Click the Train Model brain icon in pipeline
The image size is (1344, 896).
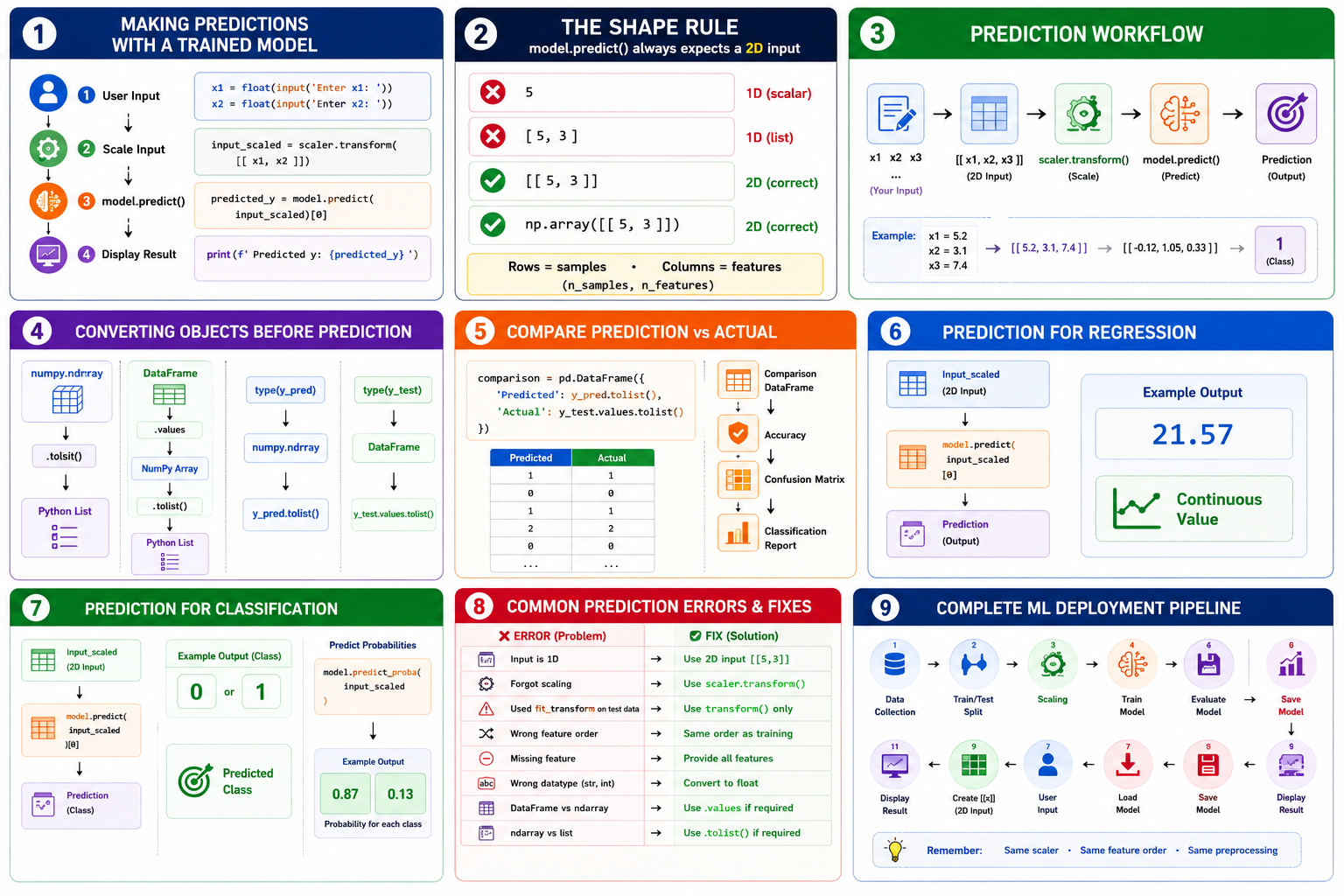[1132, 665]
